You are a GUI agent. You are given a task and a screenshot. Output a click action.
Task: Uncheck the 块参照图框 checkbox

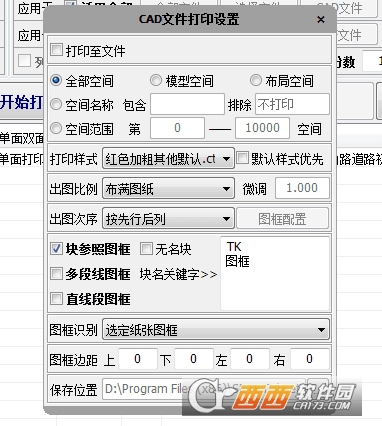coord(56,249)
